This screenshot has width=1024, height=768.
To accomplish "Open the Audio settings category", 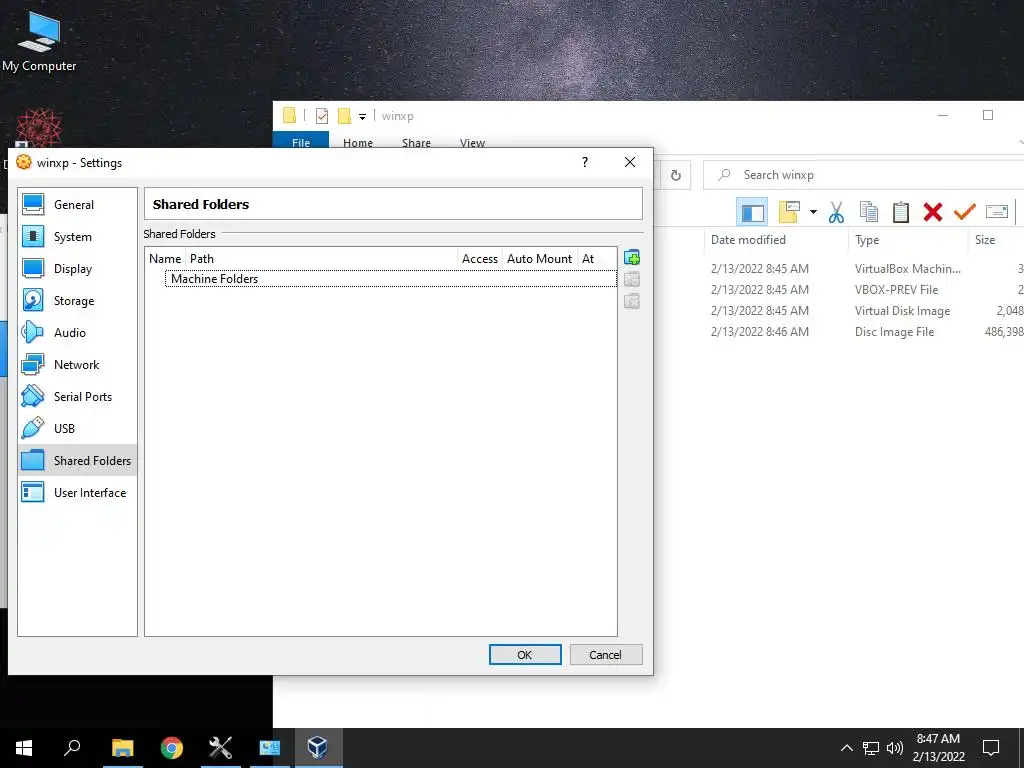I will 77,332.
